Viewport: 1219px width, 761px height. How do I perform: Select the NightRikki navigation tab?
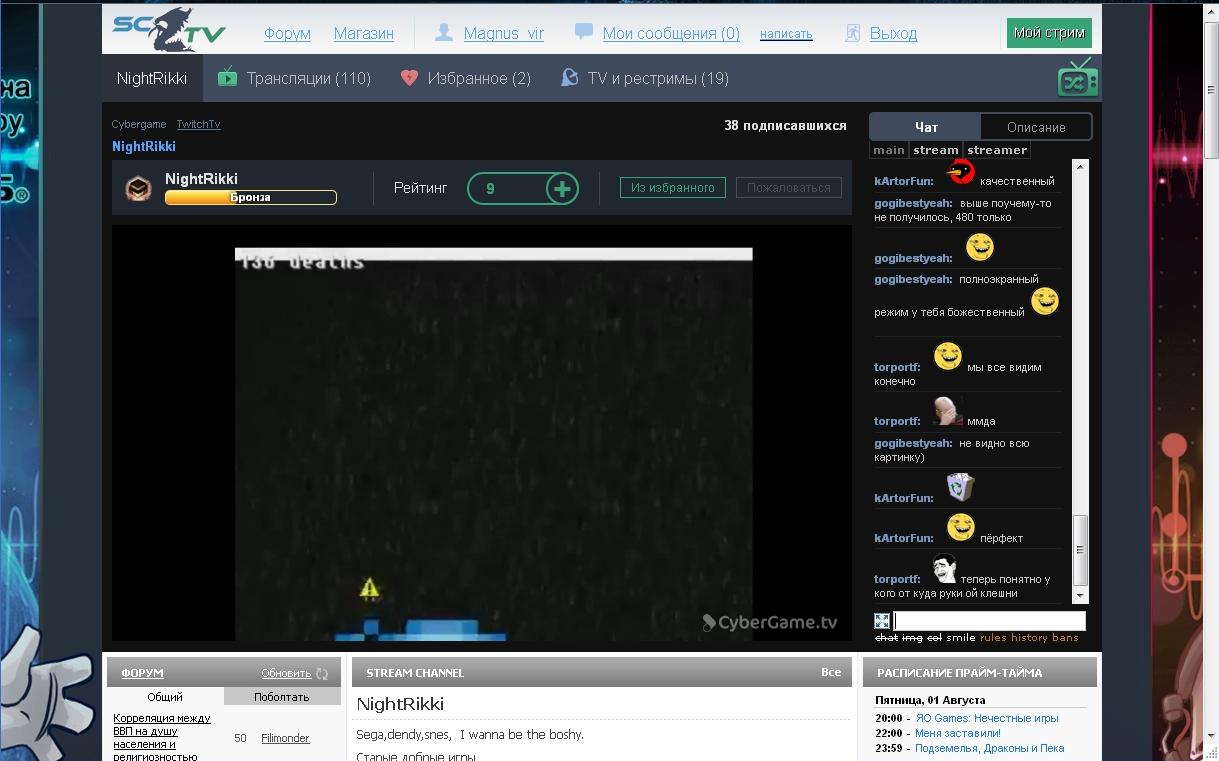click(x=152, y=78)
